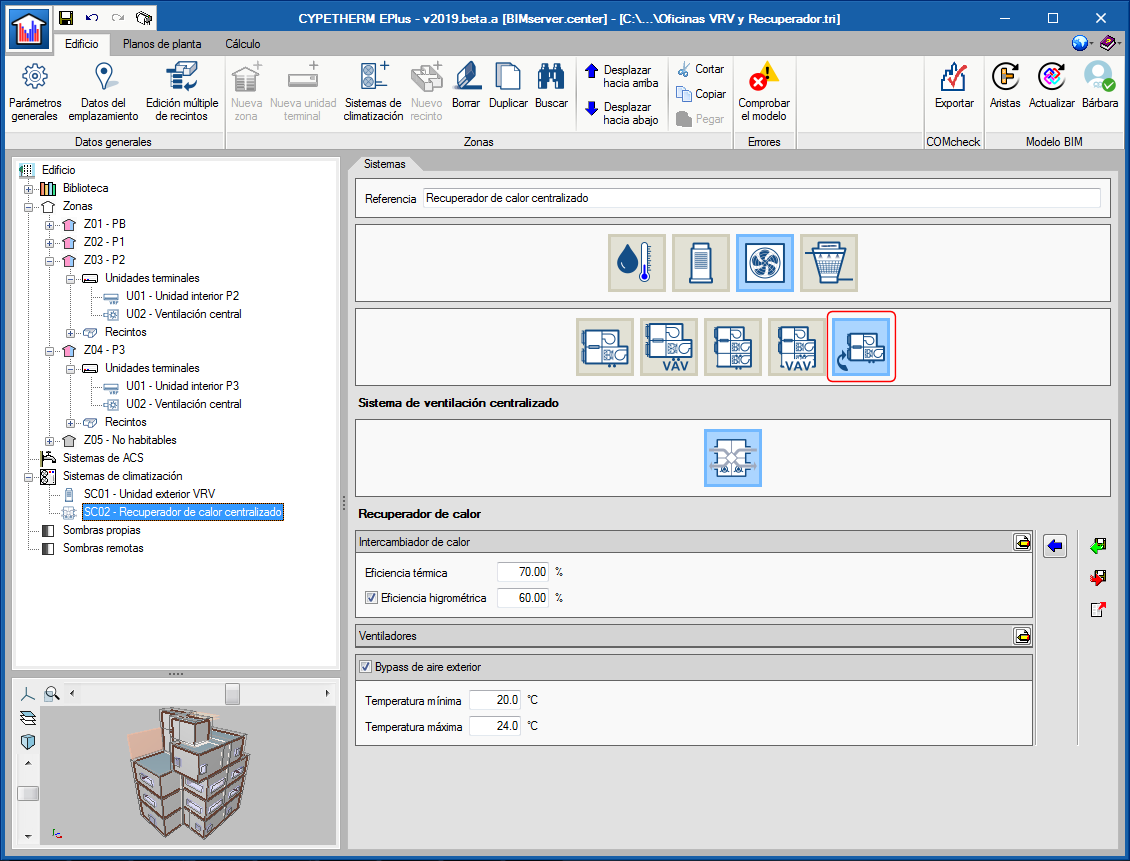Click the Cortar button
The image size is (1130, 861).
point(700,69)
